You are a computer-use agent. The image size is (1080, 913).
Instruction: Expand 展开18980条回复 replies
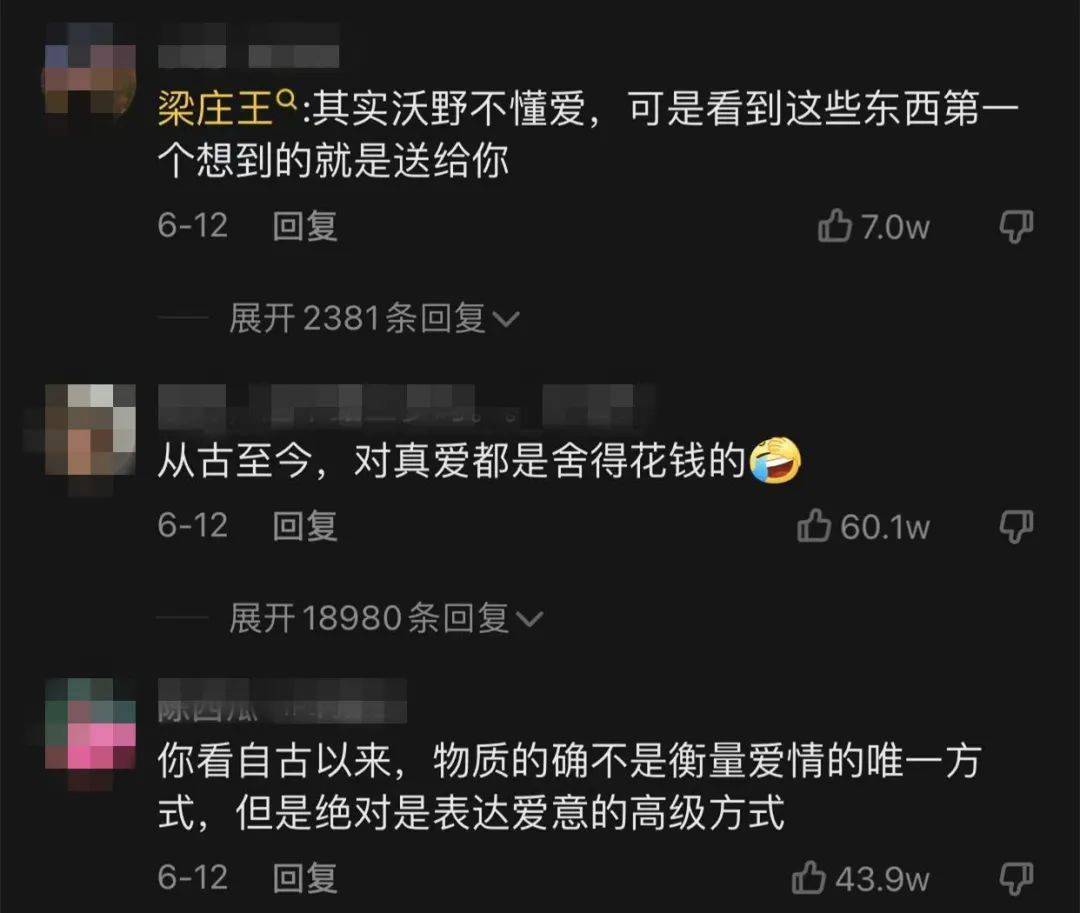coord(386,618)
